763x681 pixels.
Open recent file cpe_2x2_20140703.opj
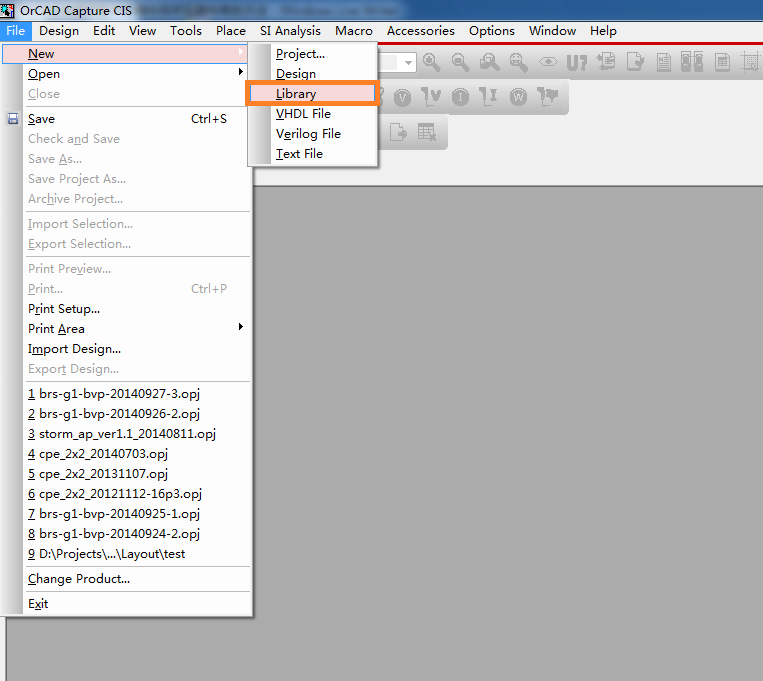127,453
